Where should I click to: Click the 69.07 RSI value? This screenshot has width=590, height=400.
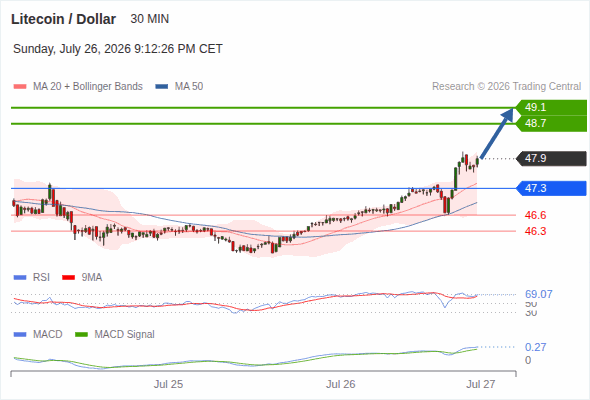pyautogui.click(x=539, y=294)
